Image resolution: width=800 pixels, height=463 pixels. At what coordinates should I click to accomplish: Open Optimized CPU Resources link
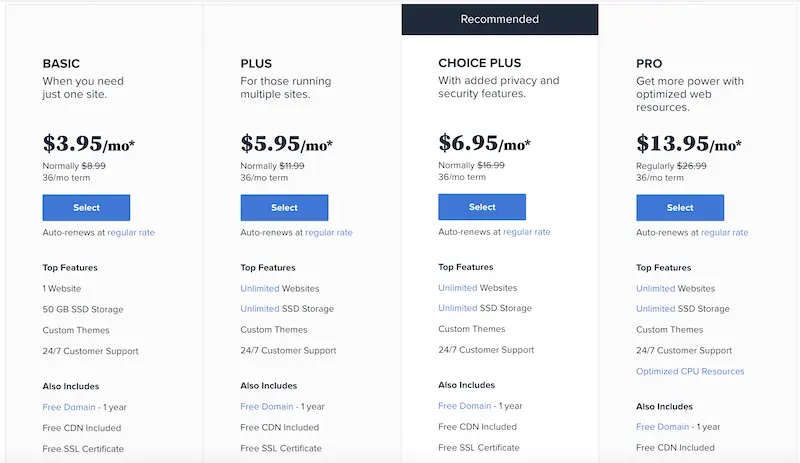tap(690, 372)
